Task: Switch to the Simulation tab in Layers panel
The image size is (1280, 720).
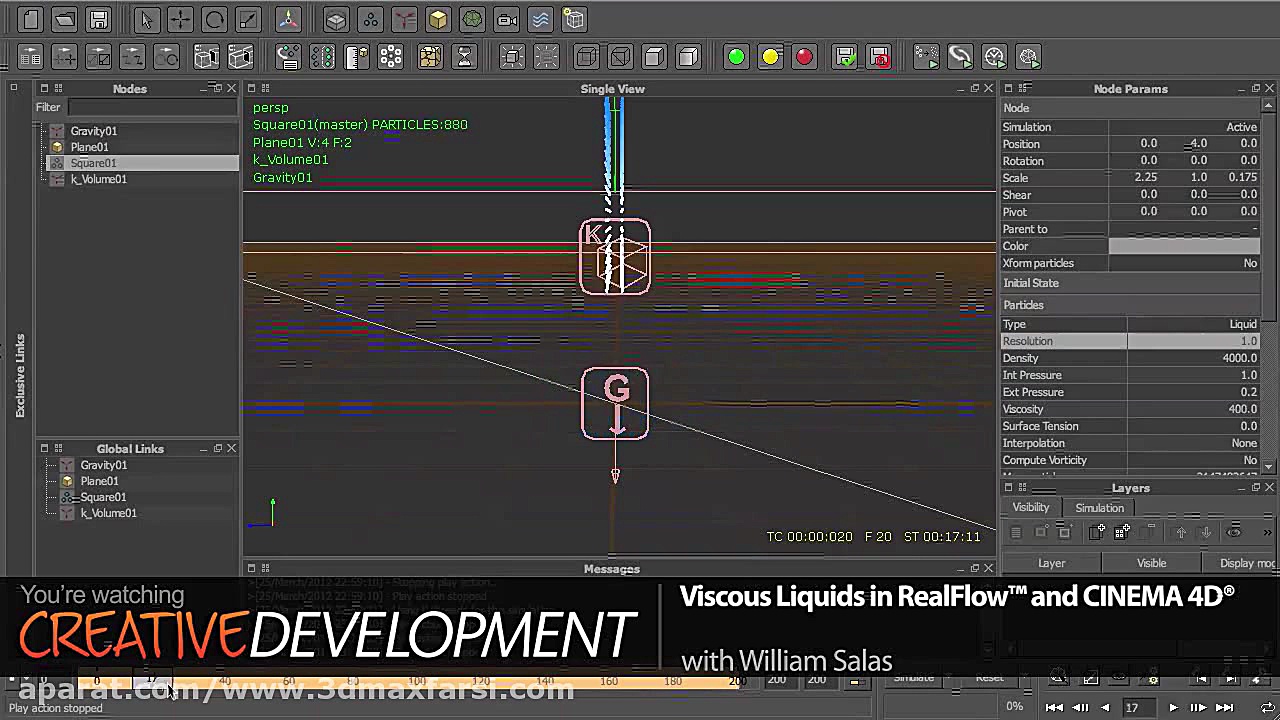Action: [1099, 507]
